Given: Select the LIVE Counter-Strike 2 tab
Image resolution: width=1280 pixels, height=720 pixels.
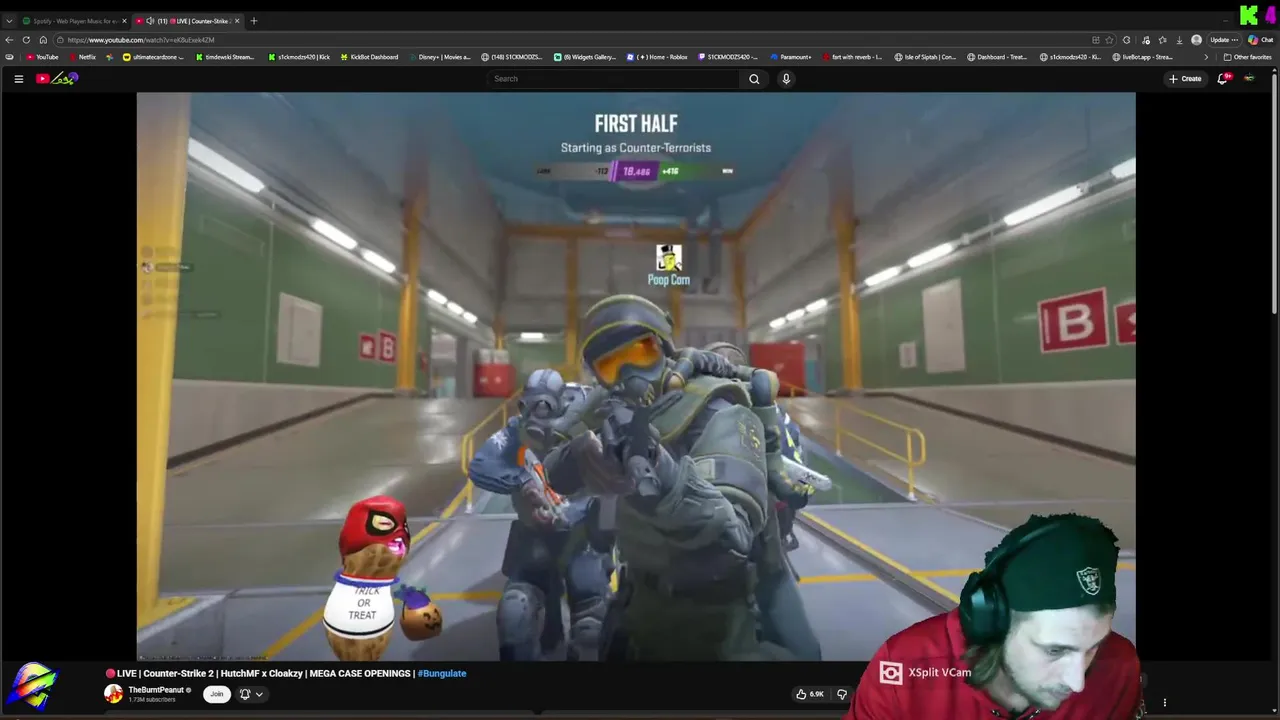Looking at the screenshot, I should click(186, 21).
